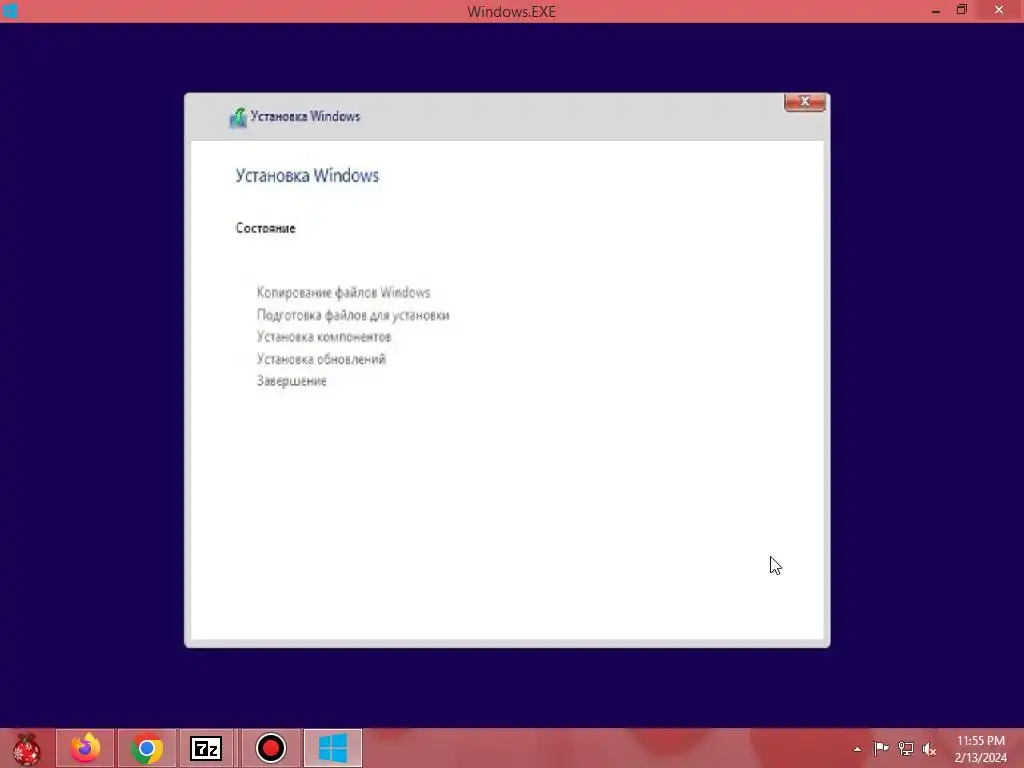The image size is (1024, 768).
Task: Select the 'Копирование файлов Windows' step text
Action: pyautogui.click(x=344, y=293)
